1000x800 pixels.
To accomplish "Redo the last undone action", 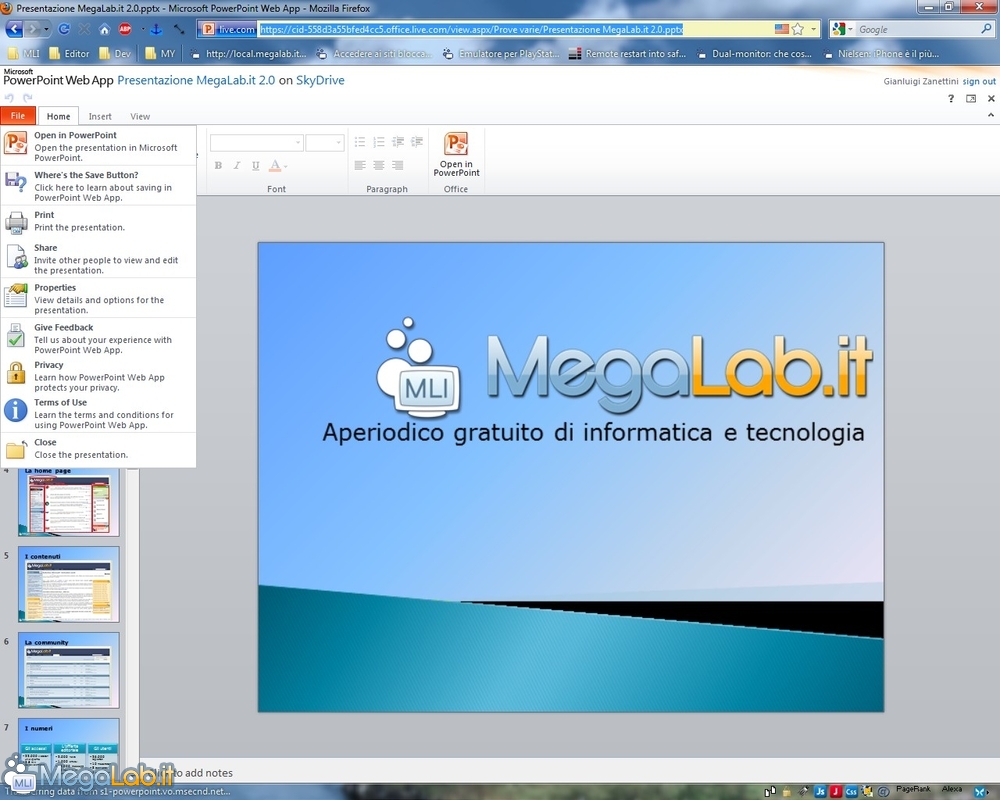I will click(27, 98).
